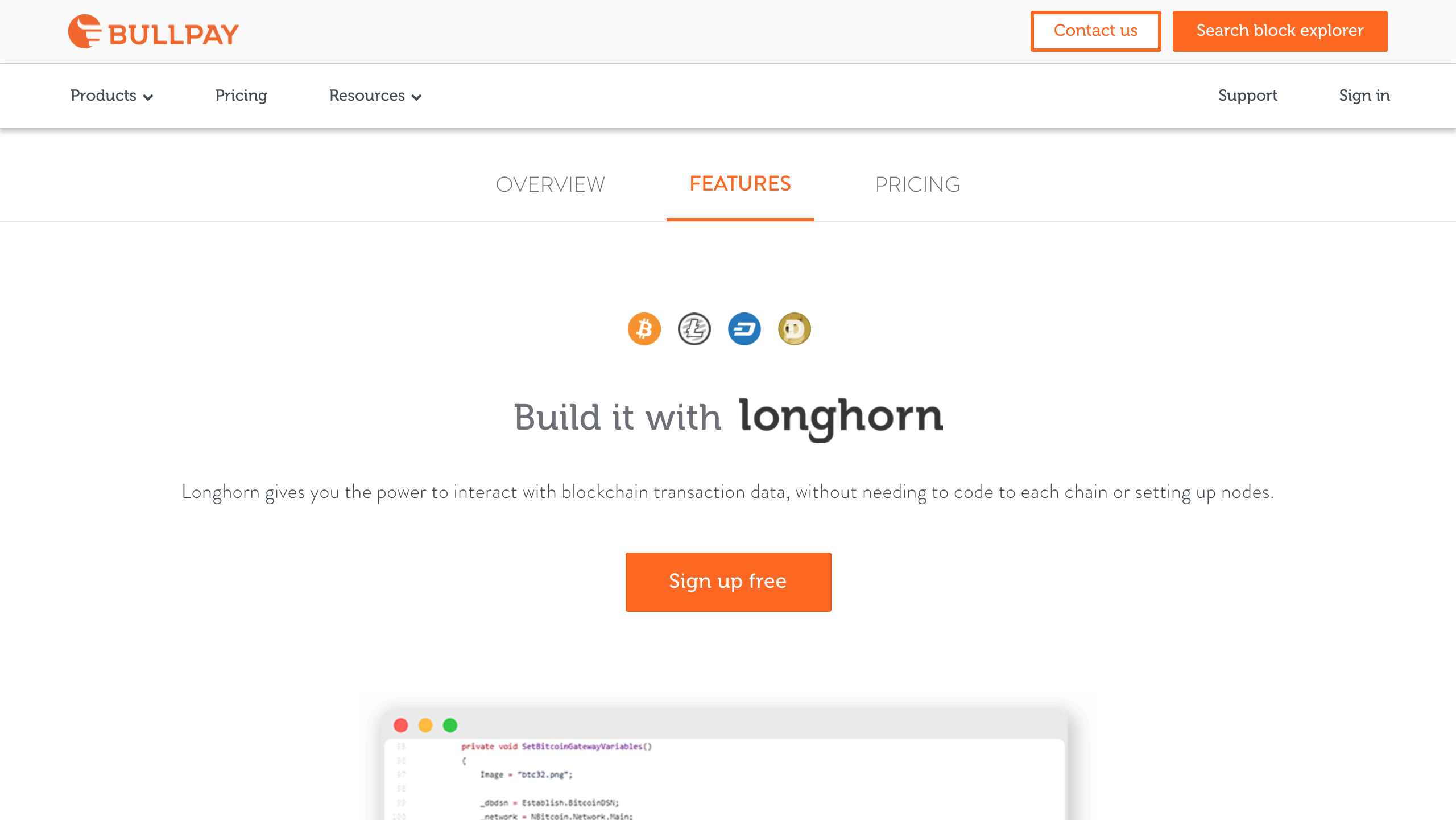
Task: Click the Sign up free button
Action: coord(728,582)
